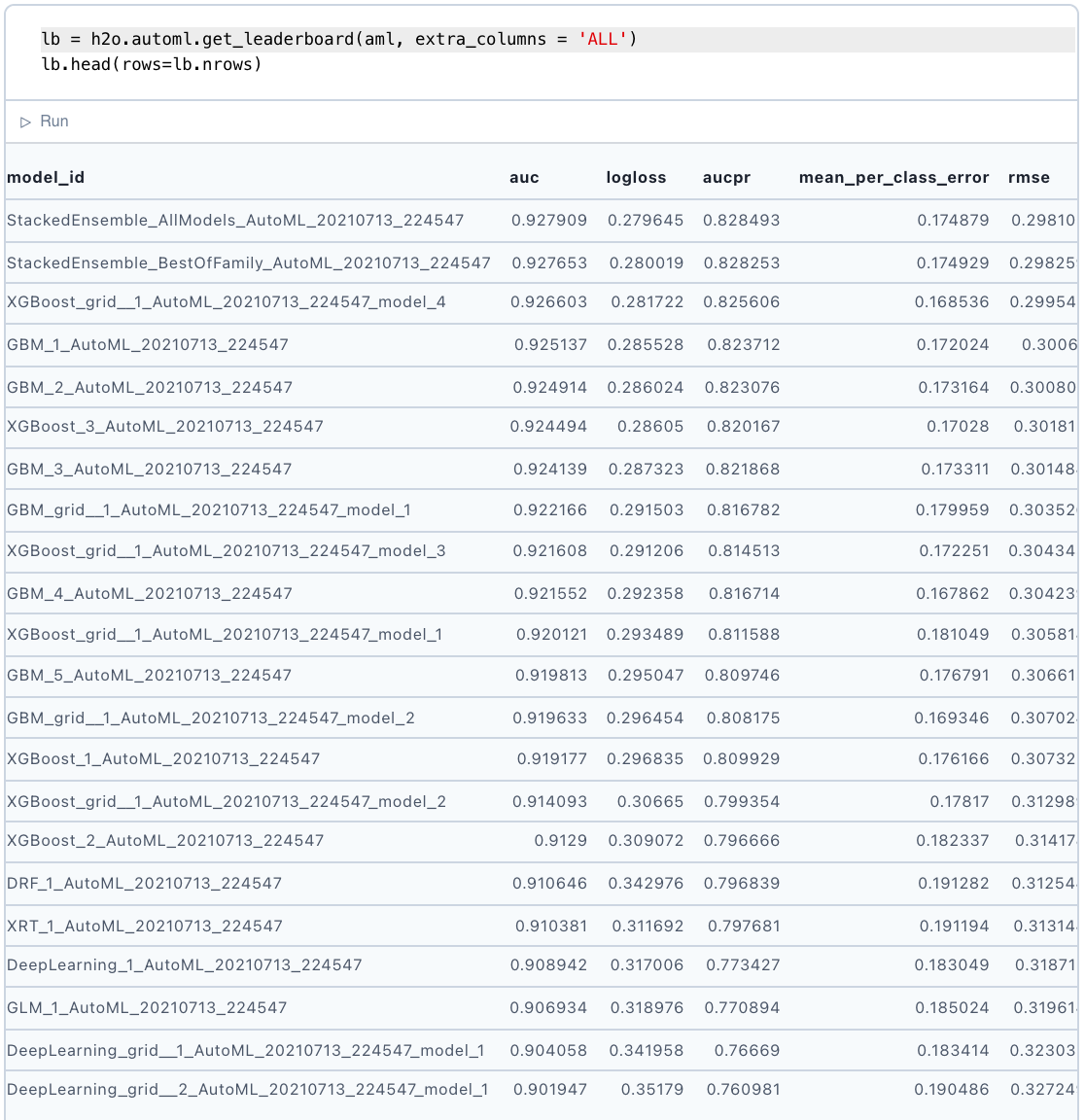
Task: Click the logloss value 0.30665
Action: click(650, 801)
